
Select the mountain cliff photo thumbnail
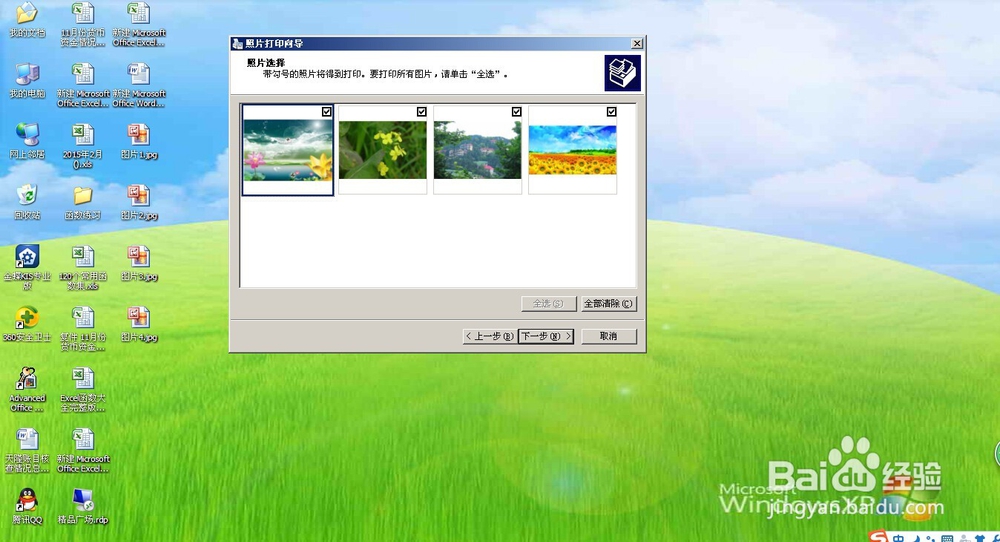click(x=478, y=150)
